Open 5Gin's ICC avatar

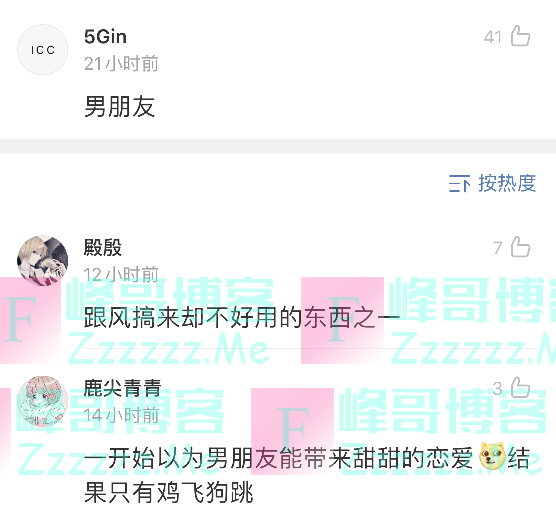point(43,50)
